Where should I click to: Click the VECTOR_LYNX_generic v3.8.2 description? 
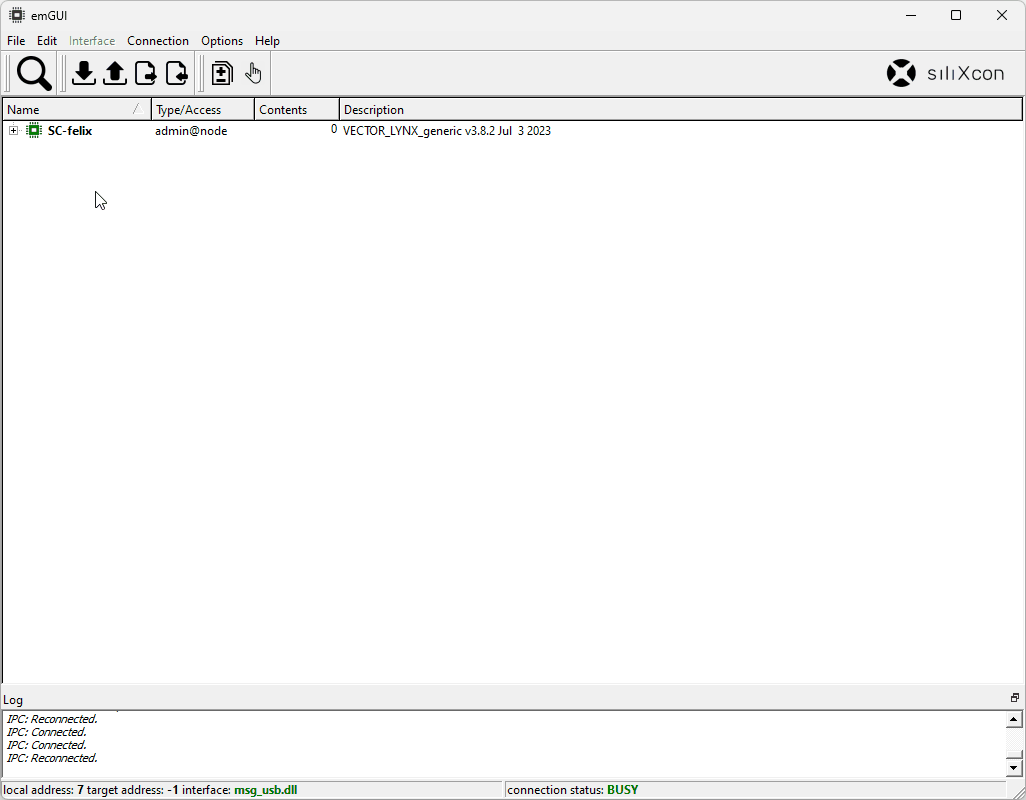point(447,131)
